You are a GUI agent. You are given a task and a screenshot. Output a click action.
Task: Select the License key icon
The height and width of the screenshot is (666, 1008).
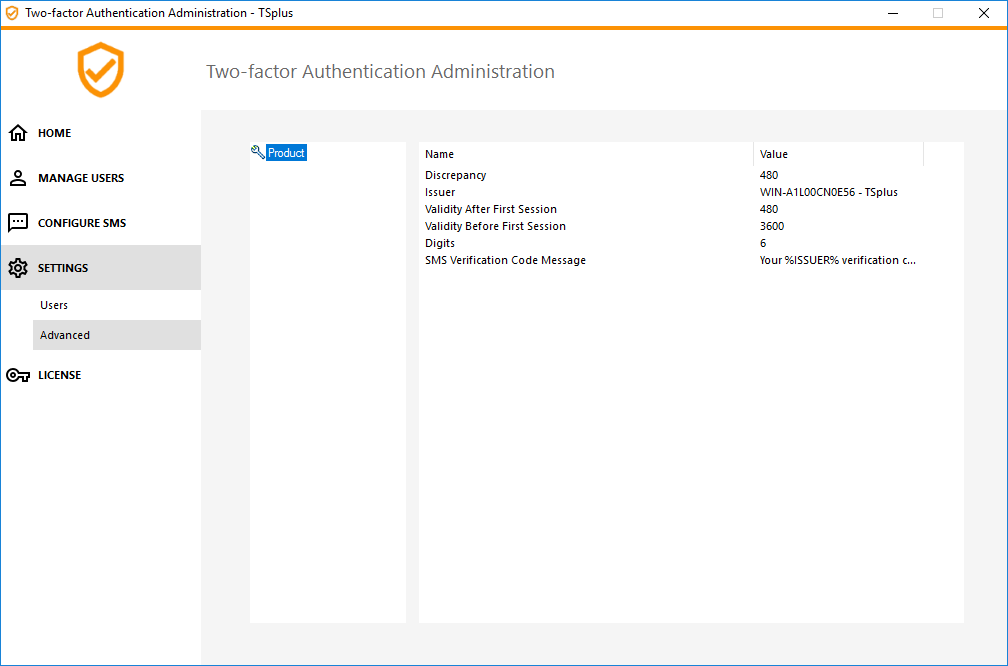coord(17,374)
